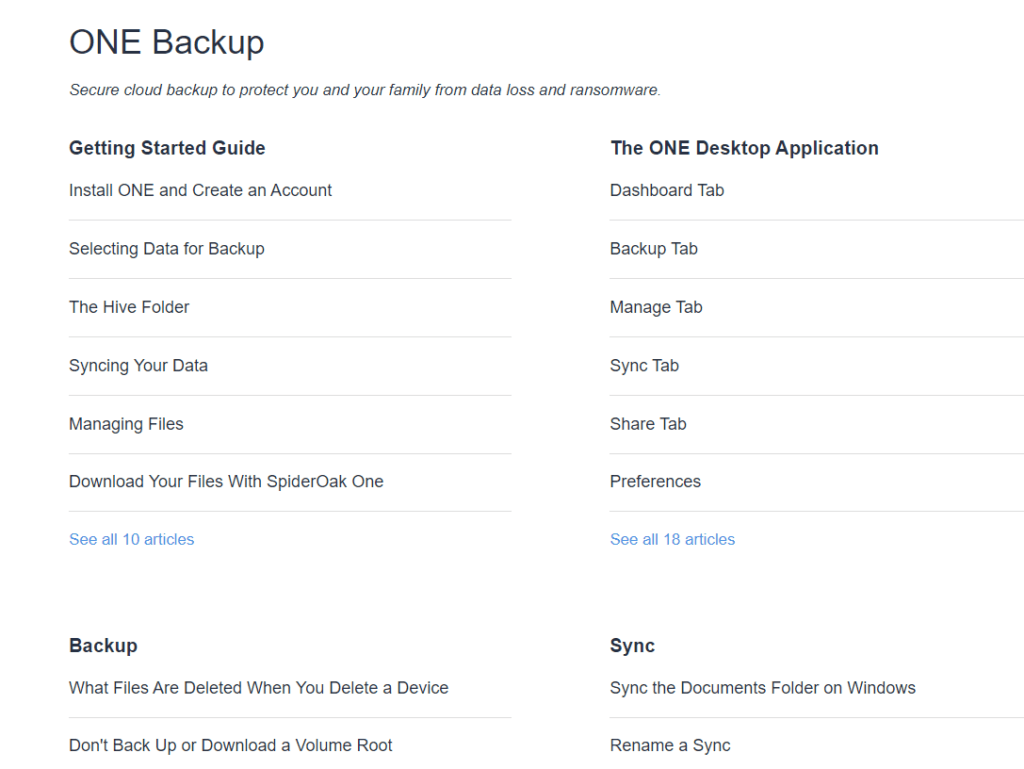Viewport: 1024px width, 769px height.
Task: Open the Dashboard Tab article
Action: [x=667, y=190]
